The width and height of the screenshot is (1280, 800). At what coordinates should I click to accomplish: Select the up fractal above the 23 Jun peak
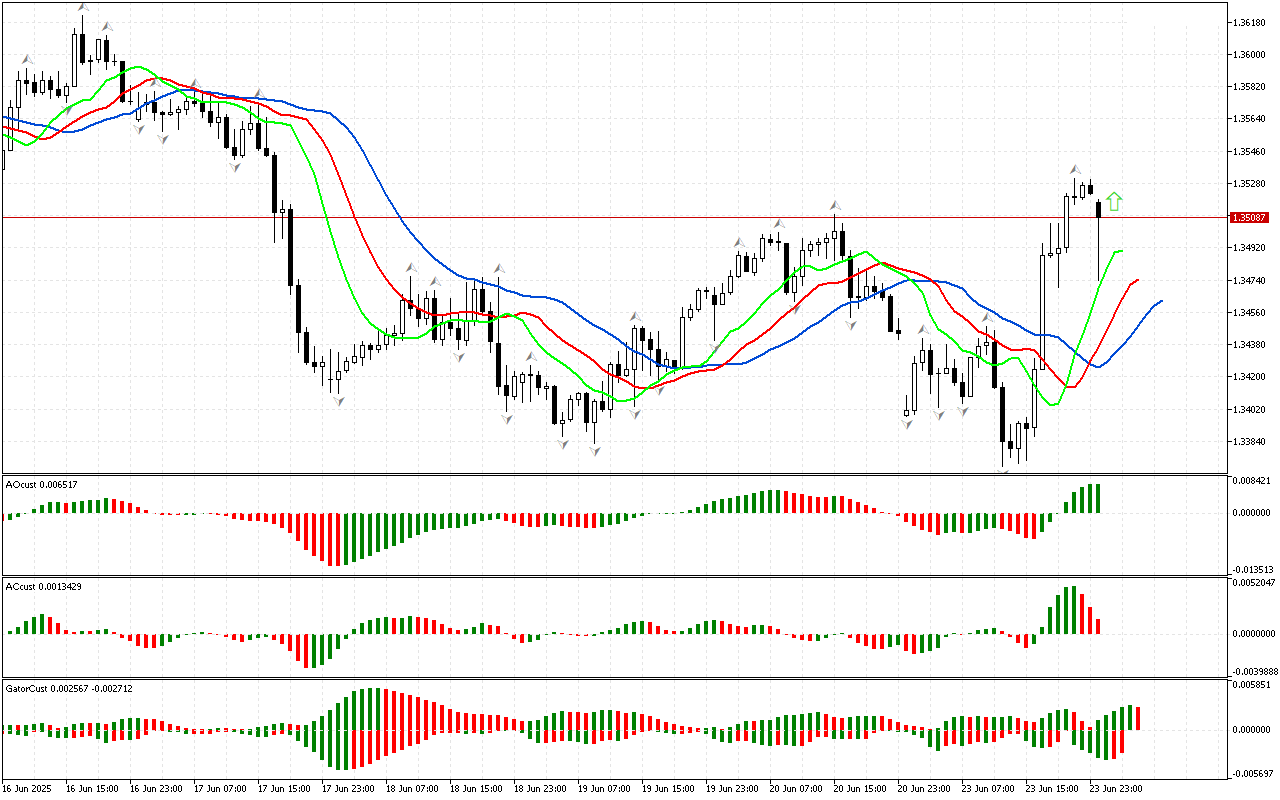pos(1075,170)
